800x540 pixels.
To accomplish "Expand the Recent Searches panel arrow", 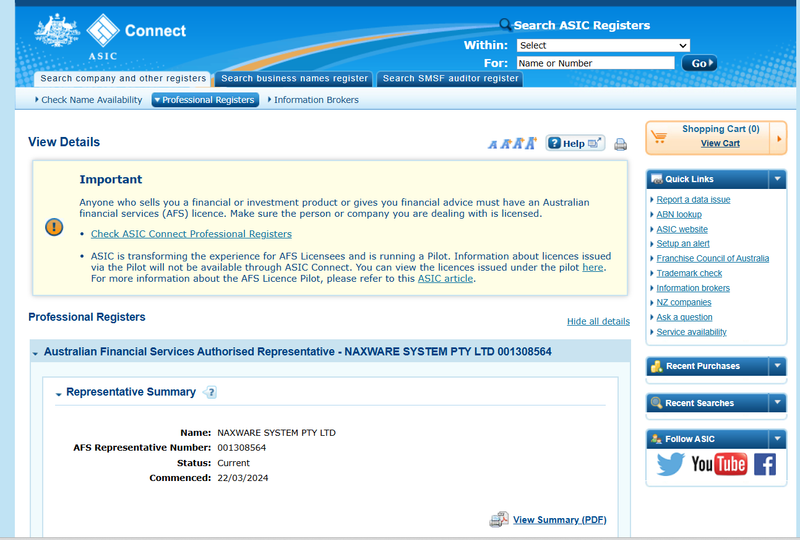I will (778, 403).
